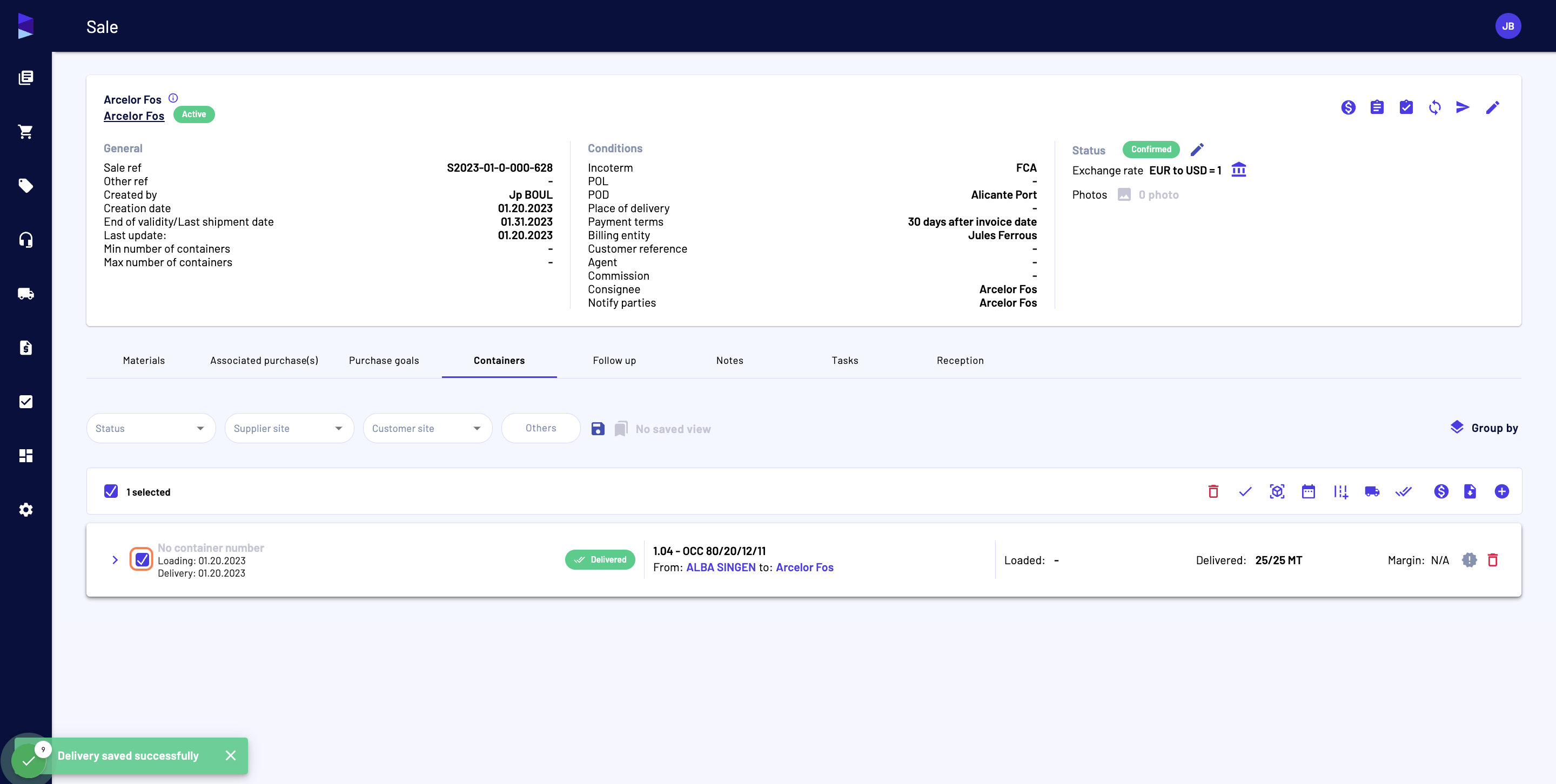This screenshot has width=1556, height=784.
Task: Uncheck the 'No container number' row checkbox
Action: (142, 559)
